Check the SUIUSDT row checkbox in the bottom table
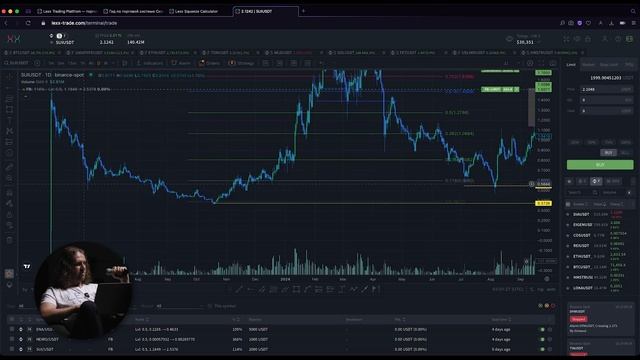 [x=12, y=349]
